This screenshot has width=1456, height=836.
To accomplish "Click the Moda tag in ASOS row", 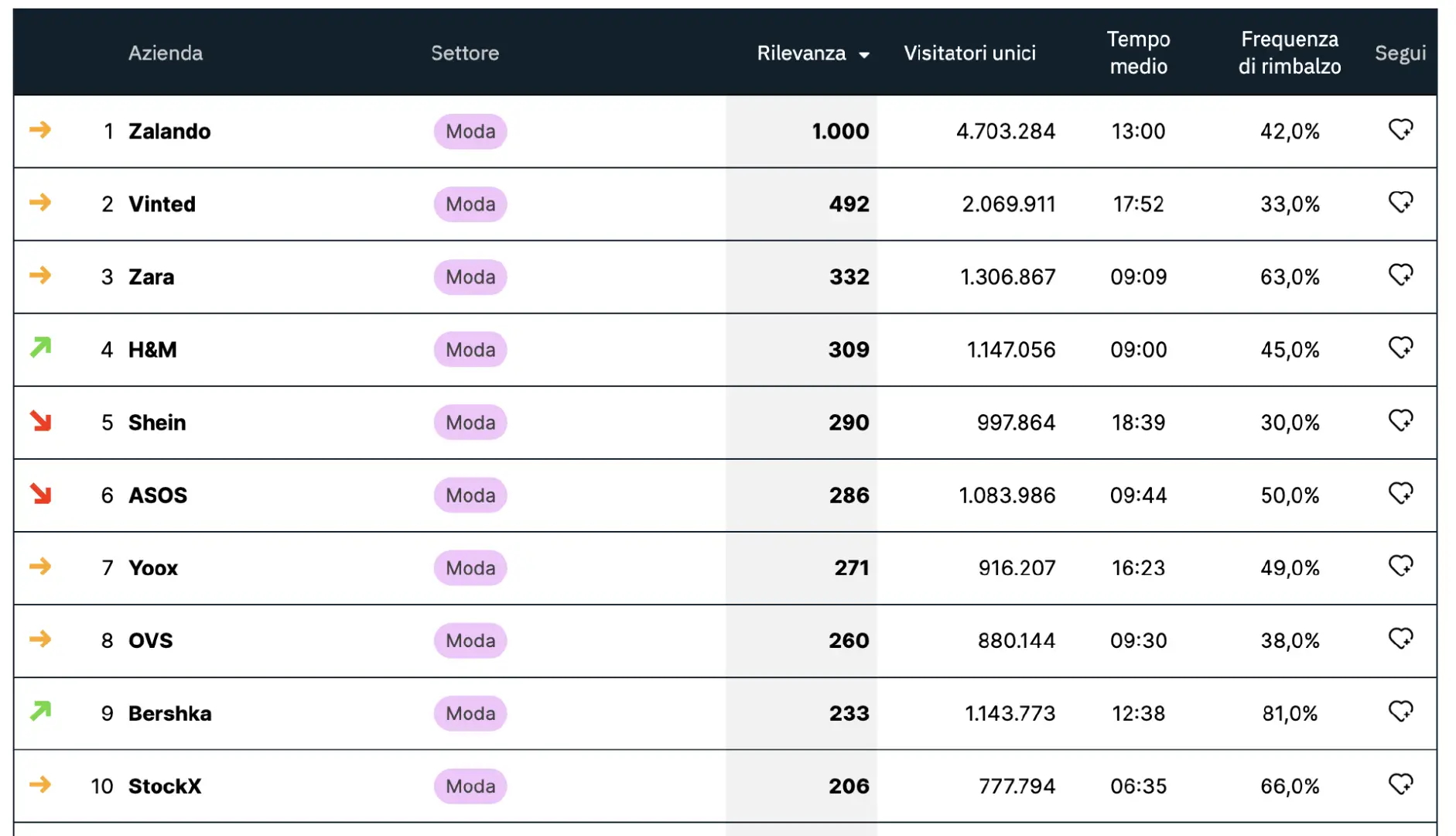I will tap(470, 495).
